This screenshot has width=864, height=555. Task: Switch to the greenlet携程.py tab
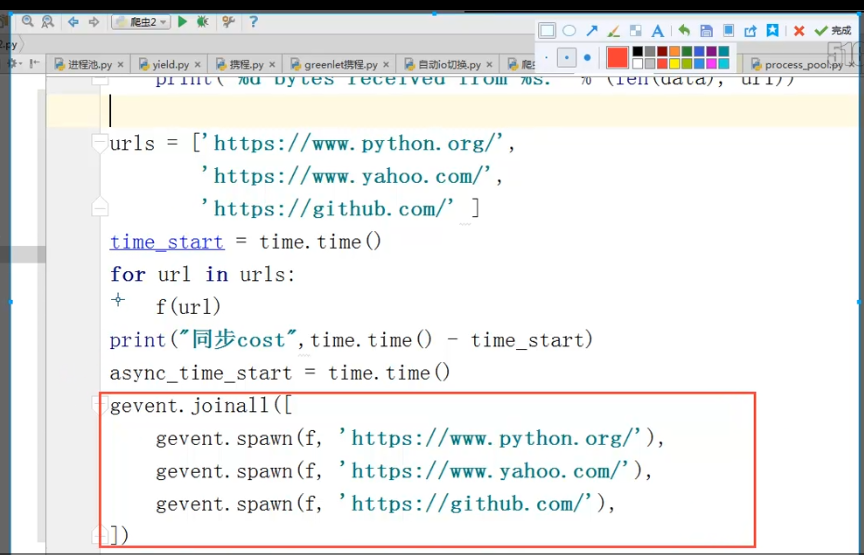coord(341,64)
